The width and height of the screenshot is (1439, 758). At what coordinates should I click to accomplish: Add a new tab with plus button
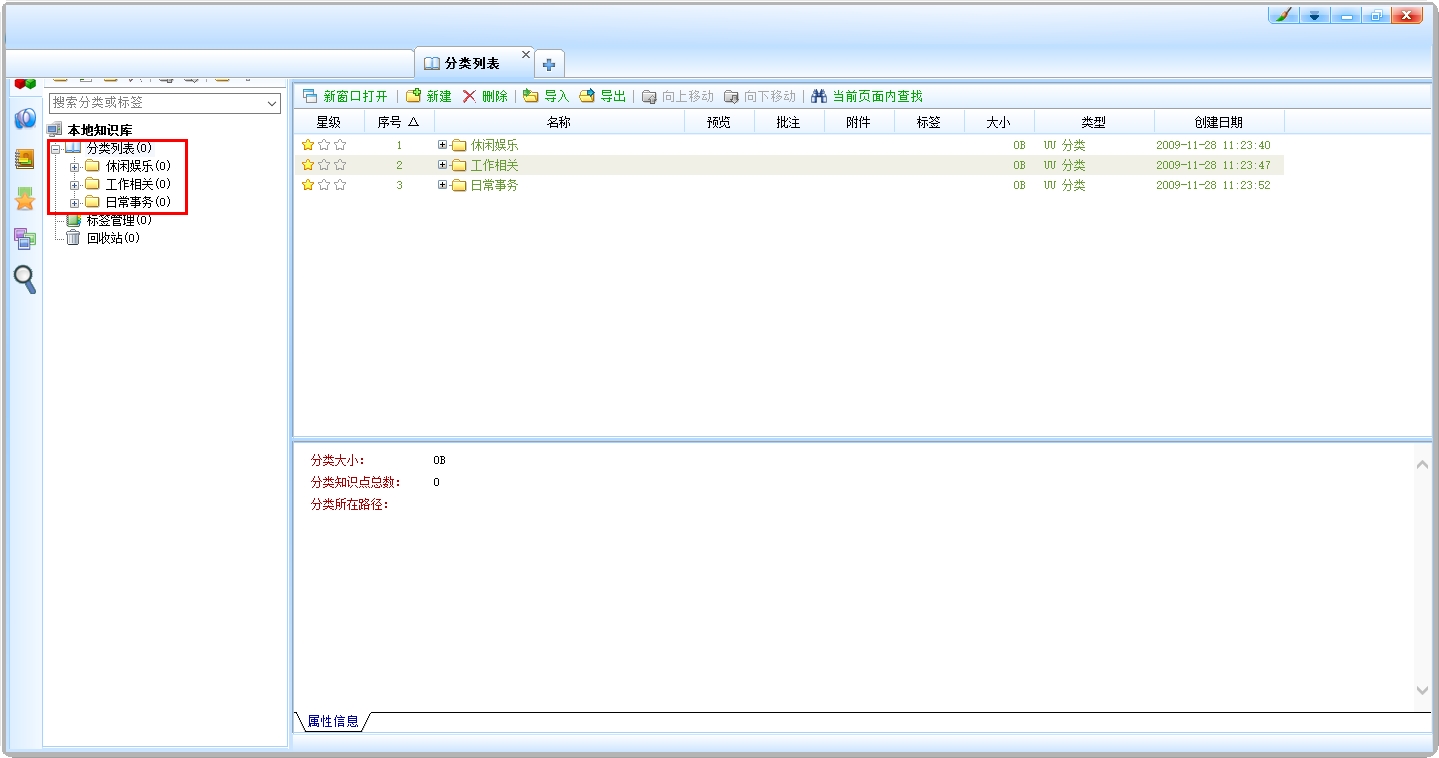point(549,64)
